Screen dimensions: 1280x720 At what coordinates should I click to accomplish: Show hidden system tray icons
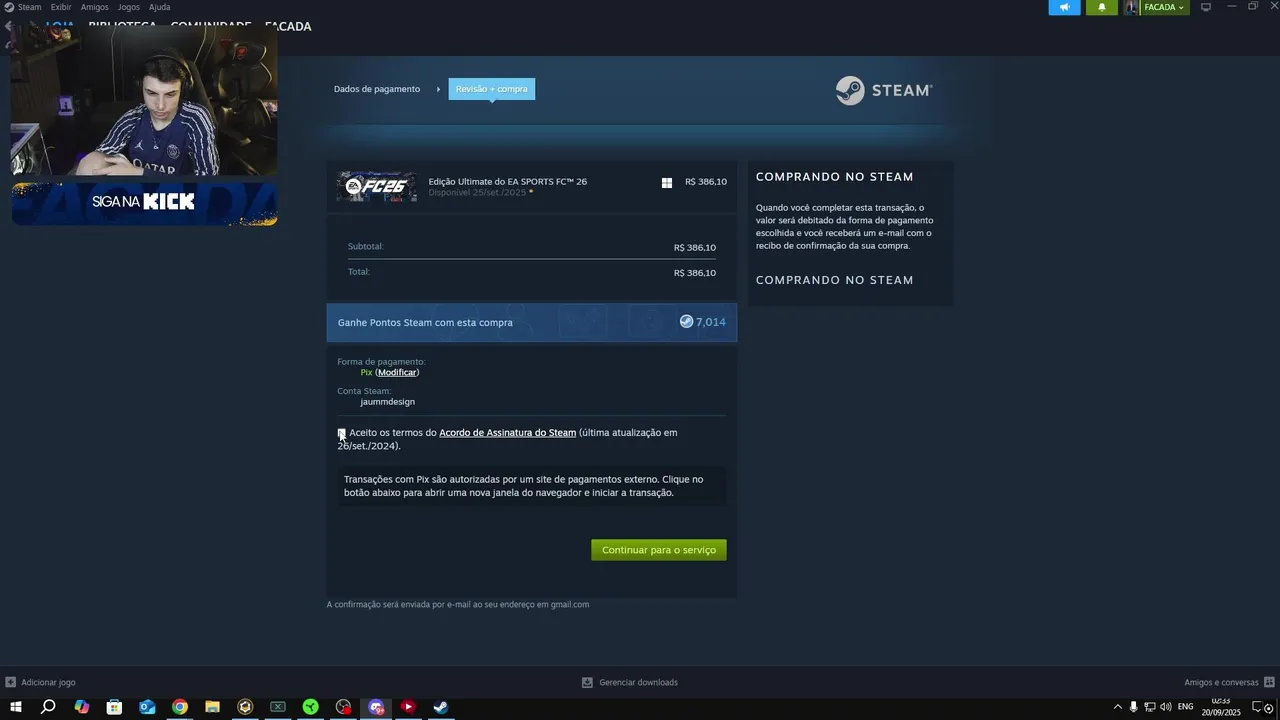[x=1118, y=707]
